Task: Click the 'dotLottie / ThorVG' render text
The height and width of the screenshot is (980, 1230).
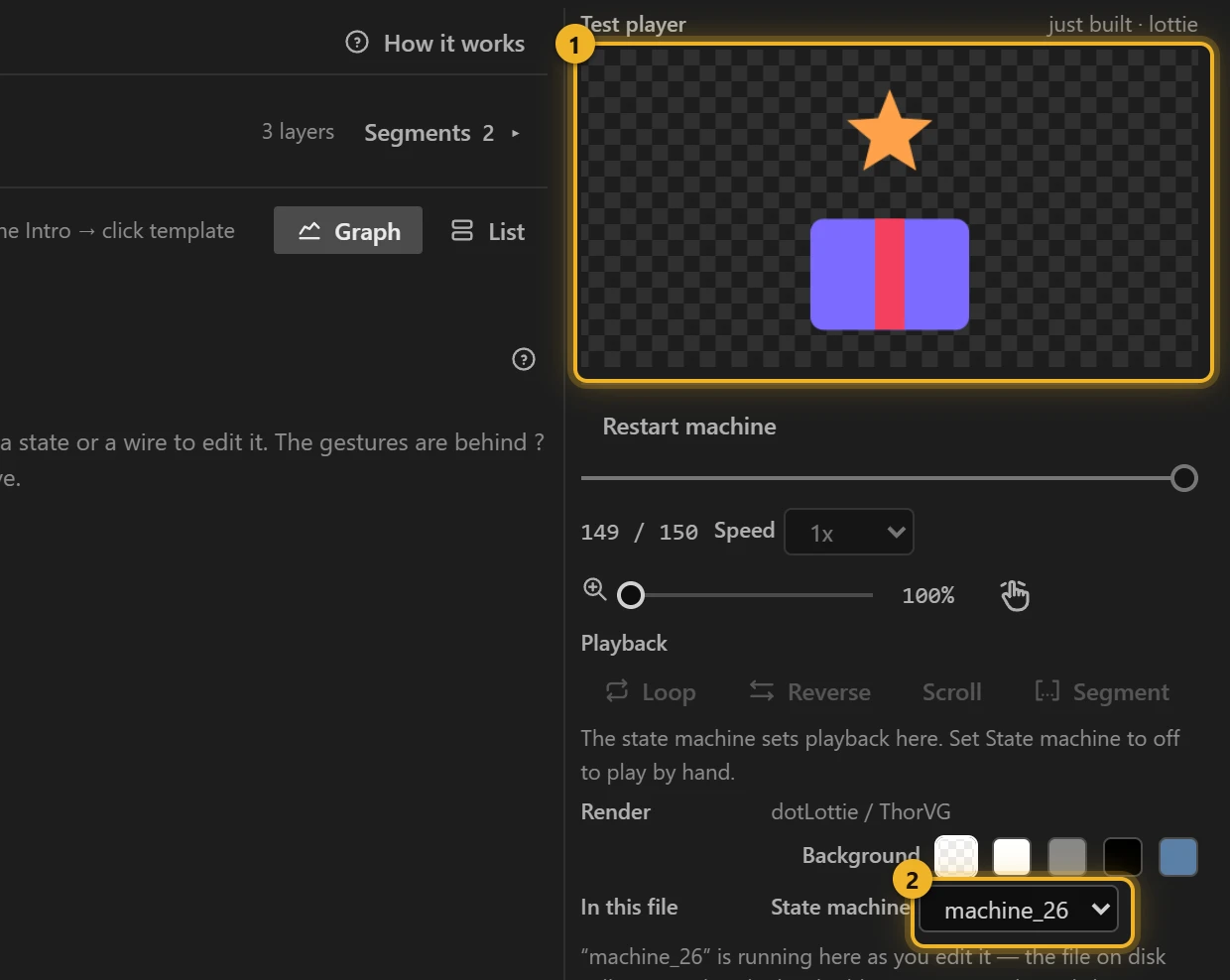Action: coord(861,811)
